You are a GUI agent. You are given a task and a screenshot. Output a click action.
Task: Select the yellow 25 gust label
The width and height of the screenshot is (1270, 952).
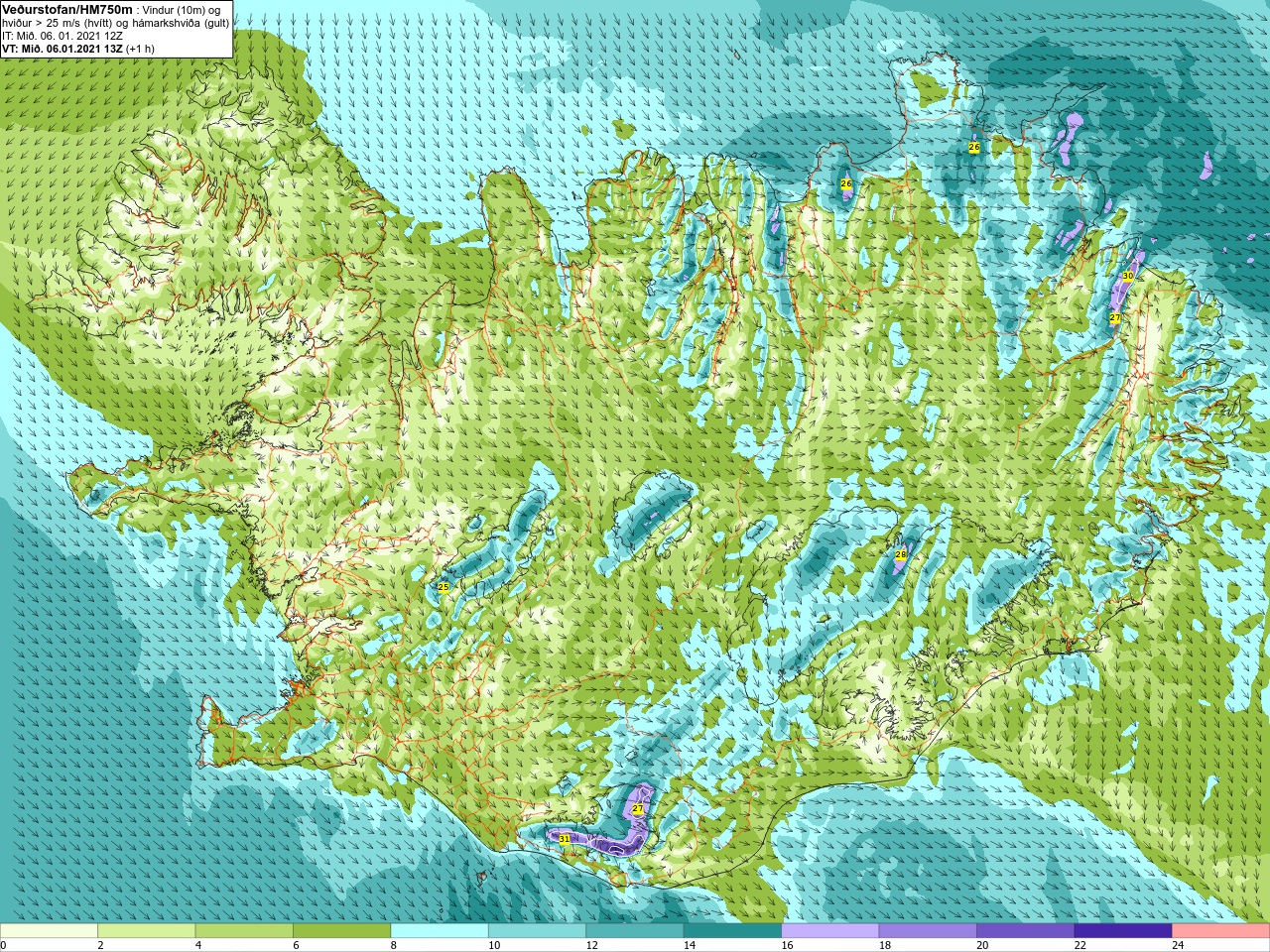[x=443, y=588]
